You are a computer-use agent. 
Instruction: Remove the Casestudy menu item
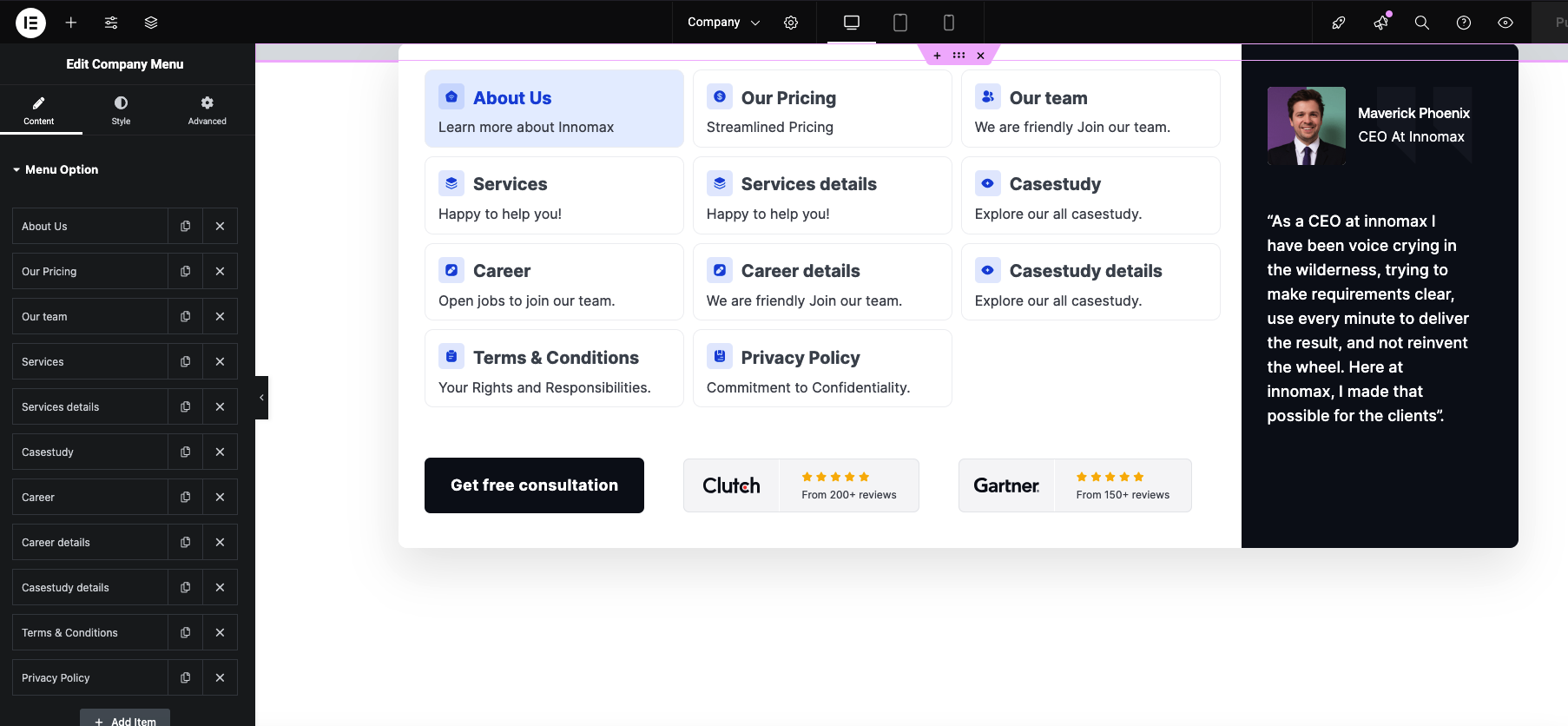click(x=220, y=452)
